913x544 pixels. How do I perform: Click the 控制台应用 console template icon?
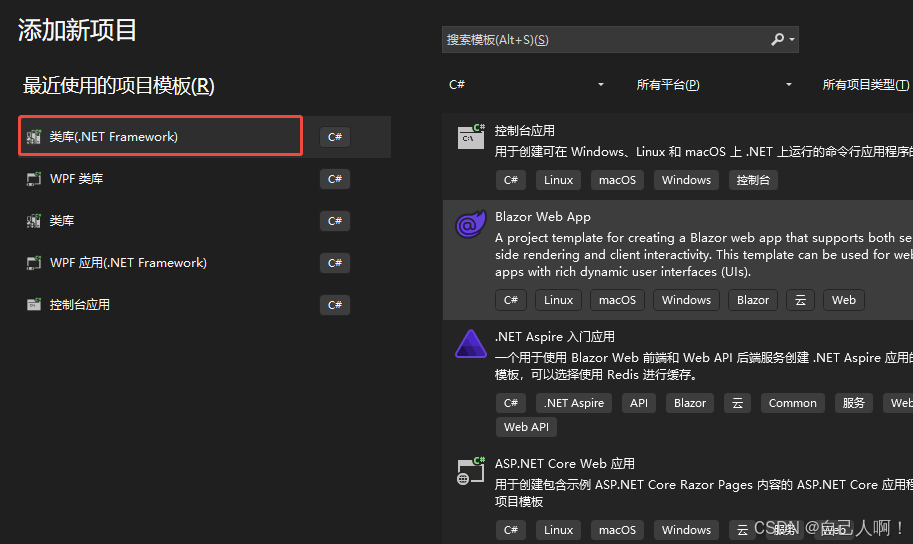pyautogui.click(x=471, y=136)
